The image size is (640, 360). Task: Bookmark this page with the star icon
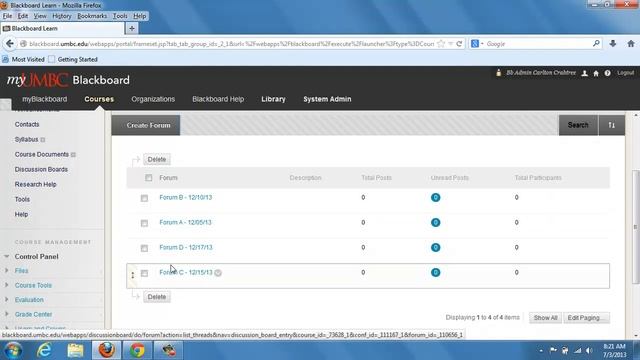pyautogui.click(x=441, y=44)
